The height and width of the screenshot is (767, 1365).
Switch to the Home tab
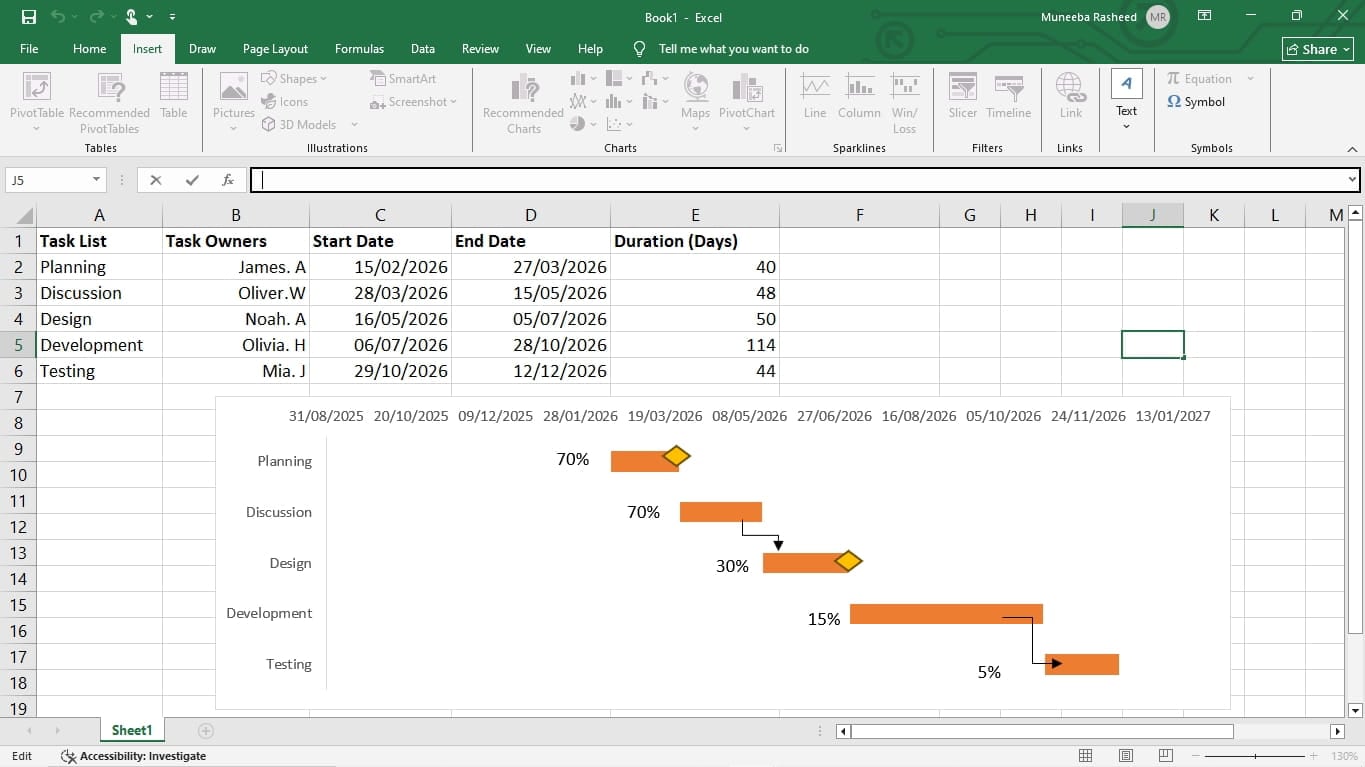(90, 48)
